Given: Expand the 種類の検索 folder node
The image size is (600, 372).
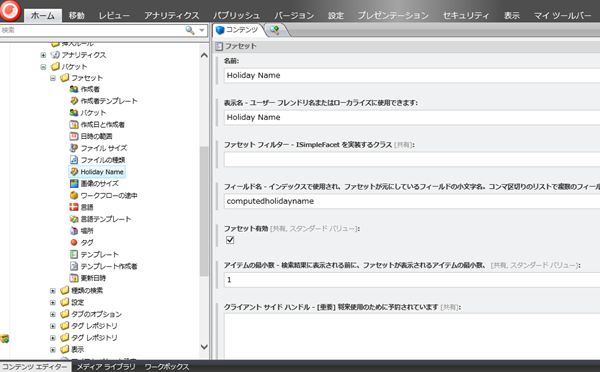Looking at the screenshot, I should [53, 291].
